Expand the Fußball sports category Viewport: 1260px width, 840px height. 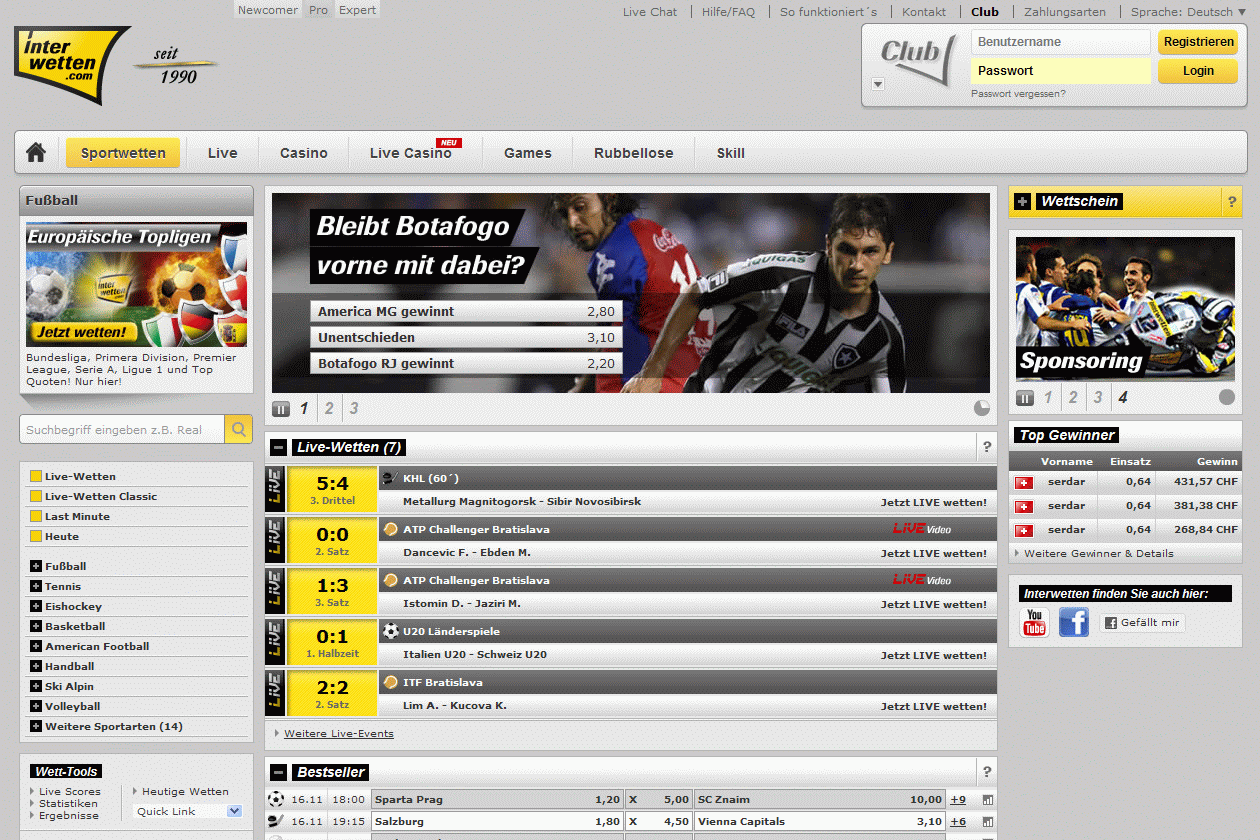point(36,567)
